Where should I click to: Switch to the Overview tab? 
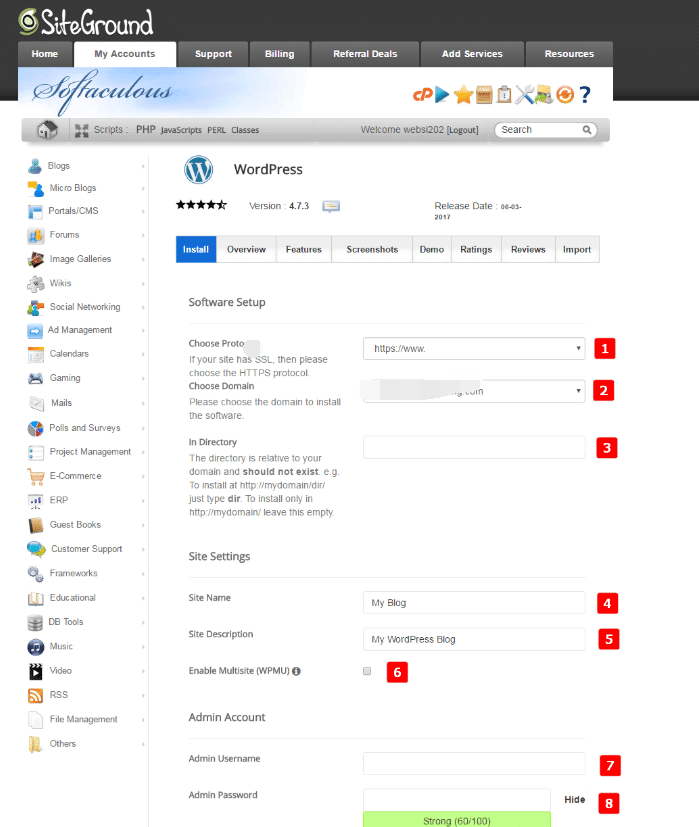[246, 249]
